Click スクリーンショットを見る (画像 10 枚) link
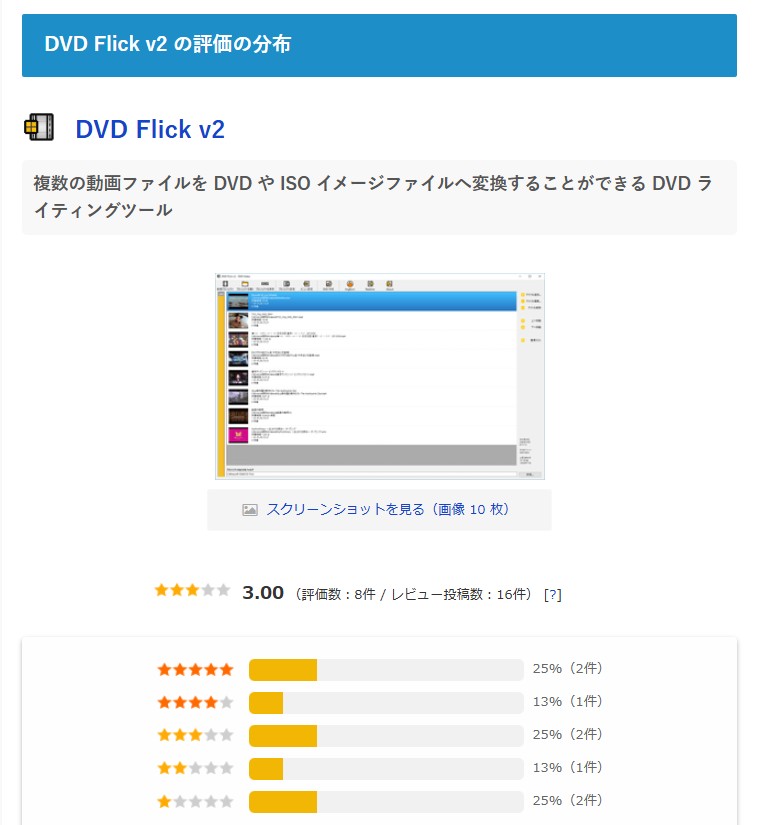Screen dimensions: 759x825 click(x=388, y=509)
